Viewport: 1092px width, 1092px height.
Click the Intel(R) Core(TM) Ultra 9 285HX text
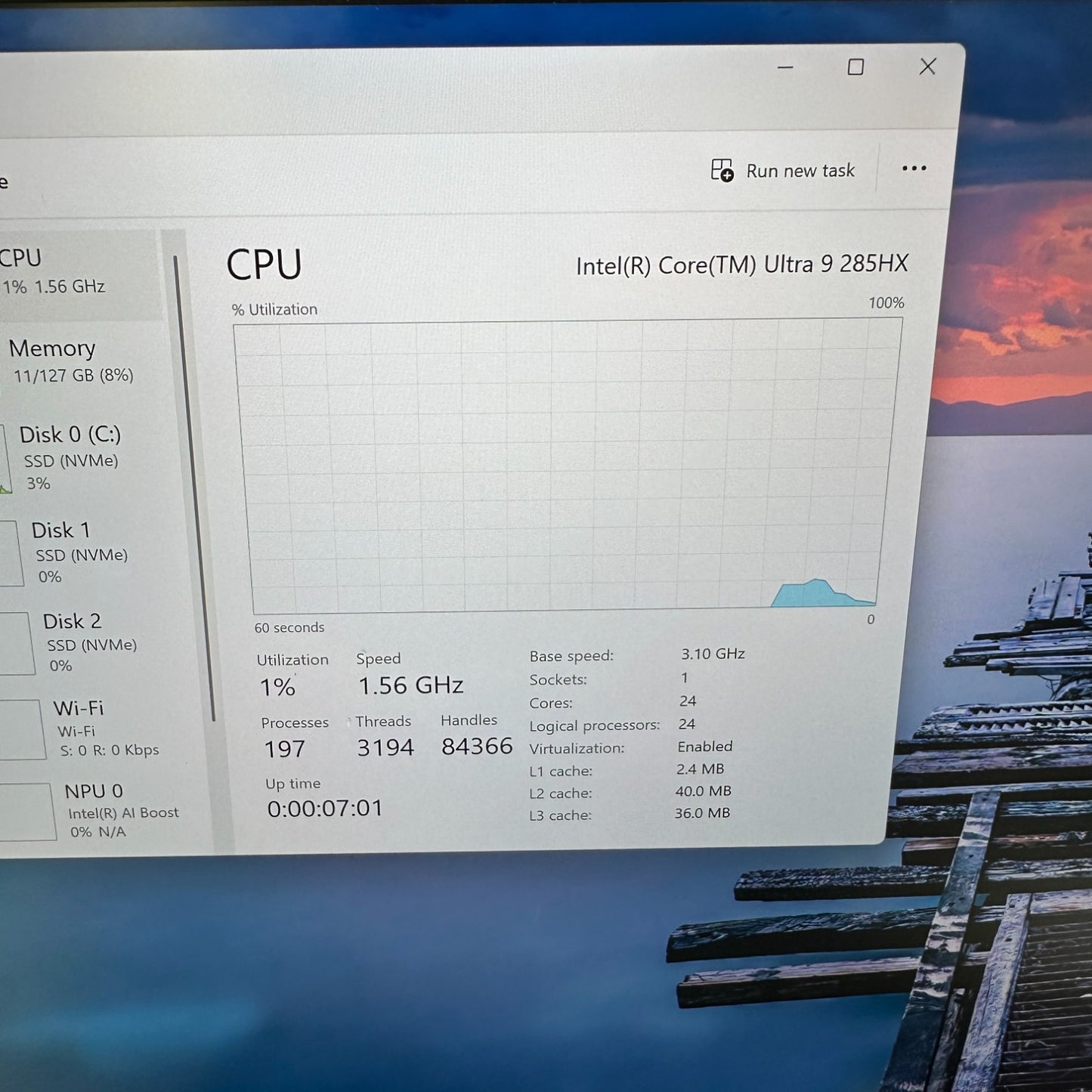(742, 264)
